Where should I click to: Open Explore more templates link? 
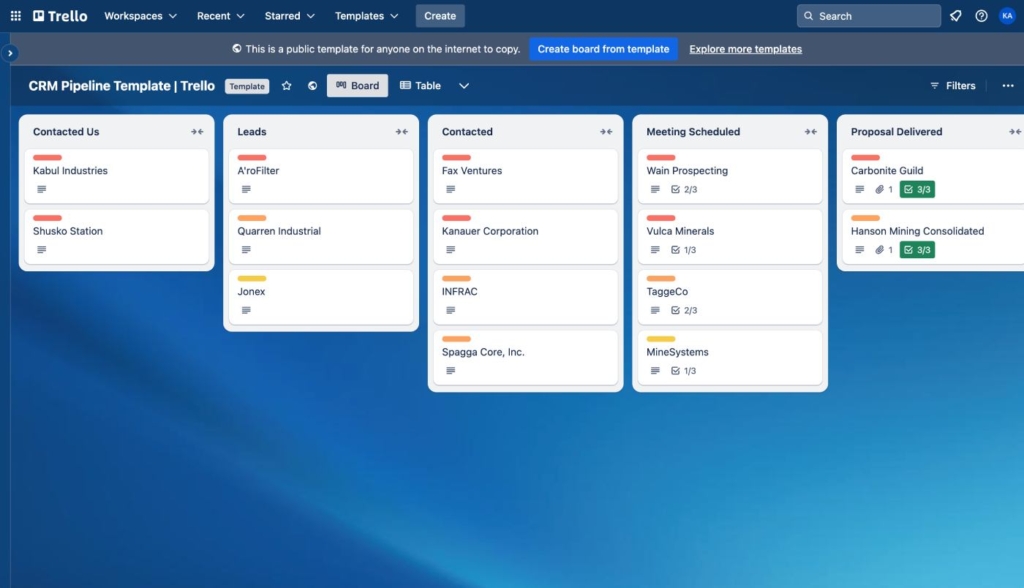click(x=745, y=48)
